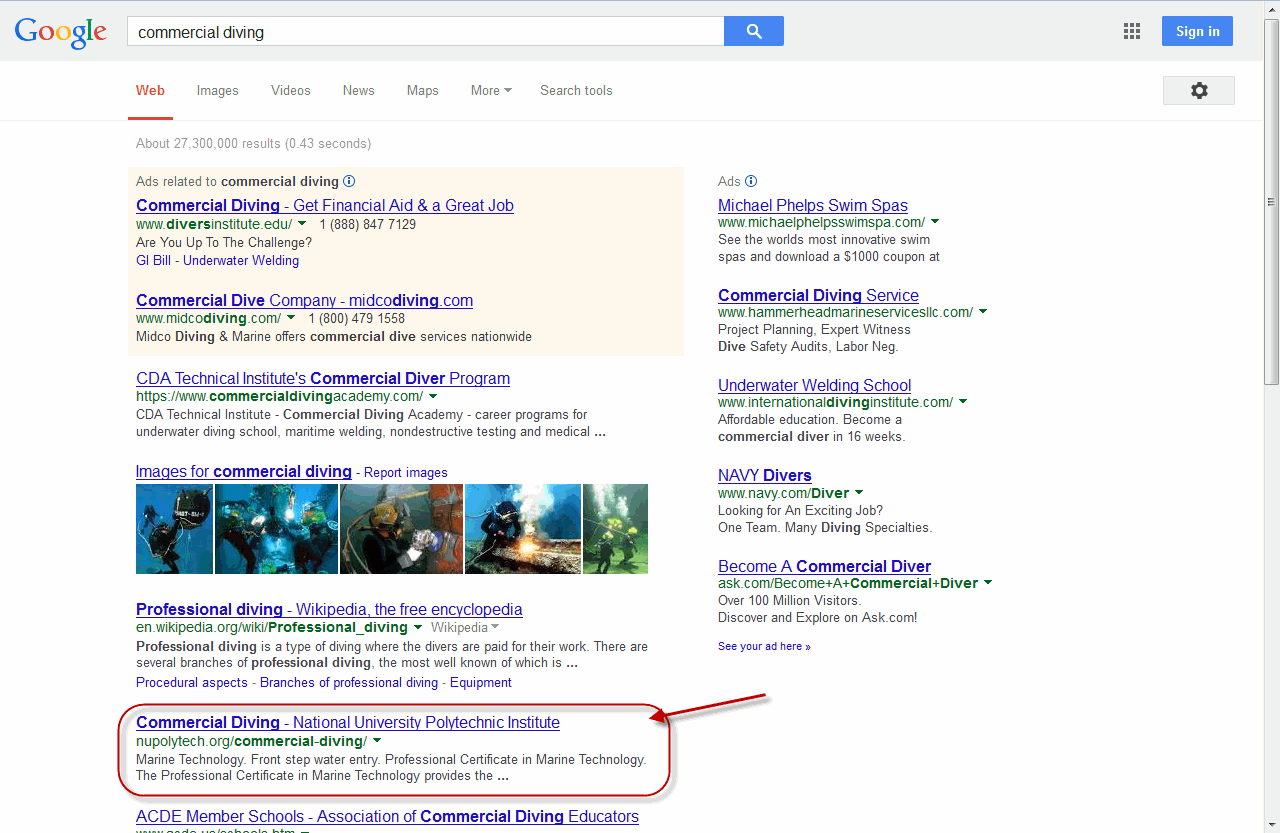Open dropdown arrow beside nupolytech.org URL

click(x=377, y=741)
